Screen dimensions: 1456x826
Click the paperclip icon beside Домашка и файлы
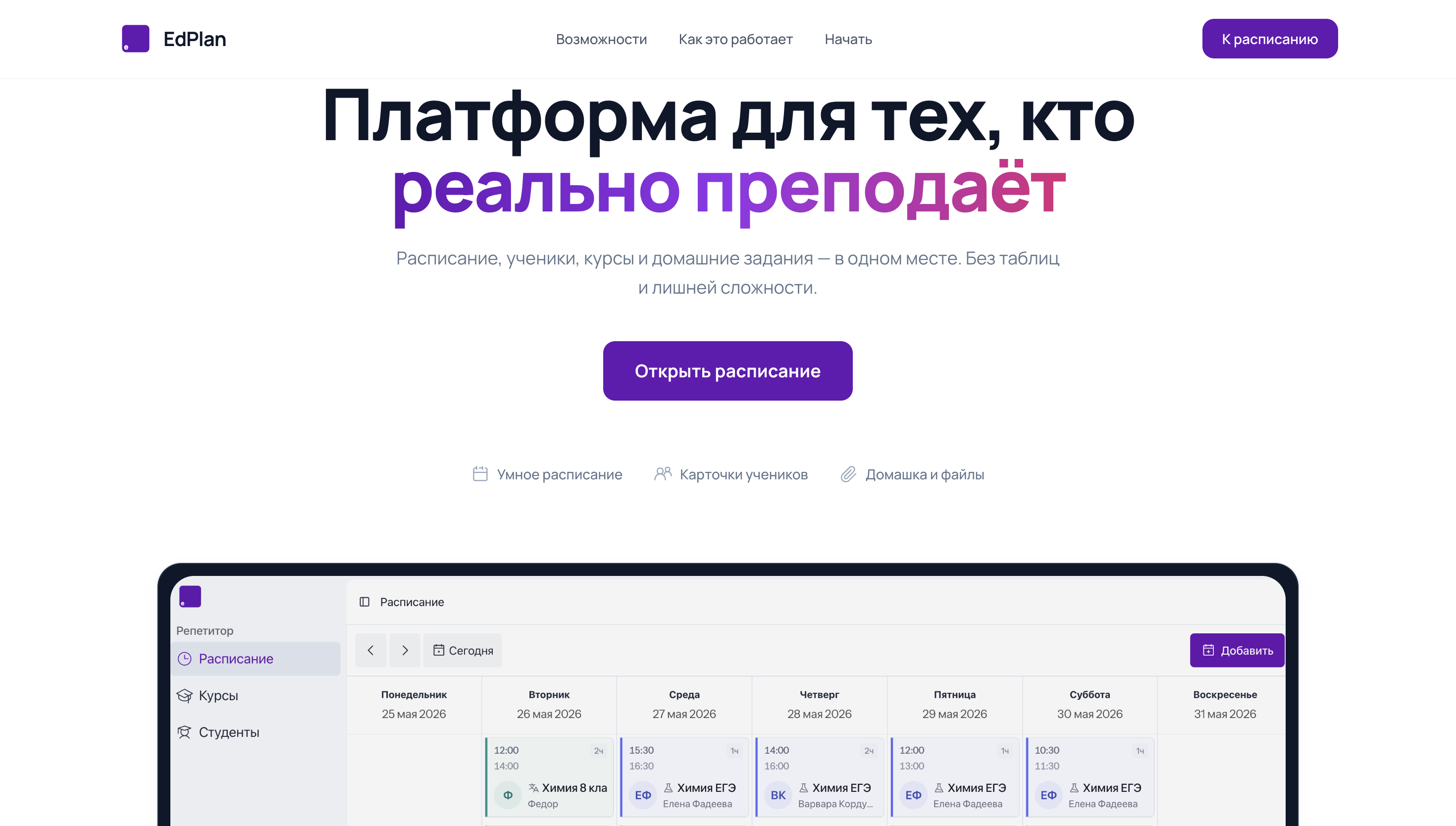848,474
